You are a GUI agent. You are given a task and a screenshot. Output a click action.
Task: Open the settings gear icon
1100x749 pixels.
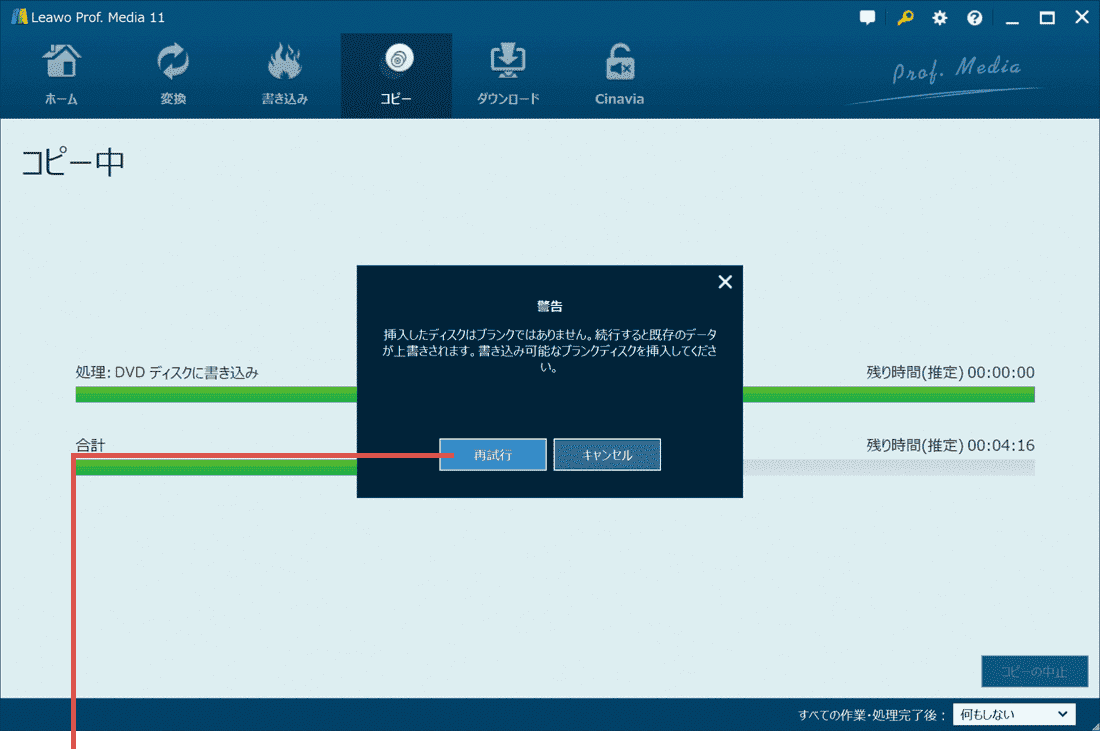tap(939, 17)
